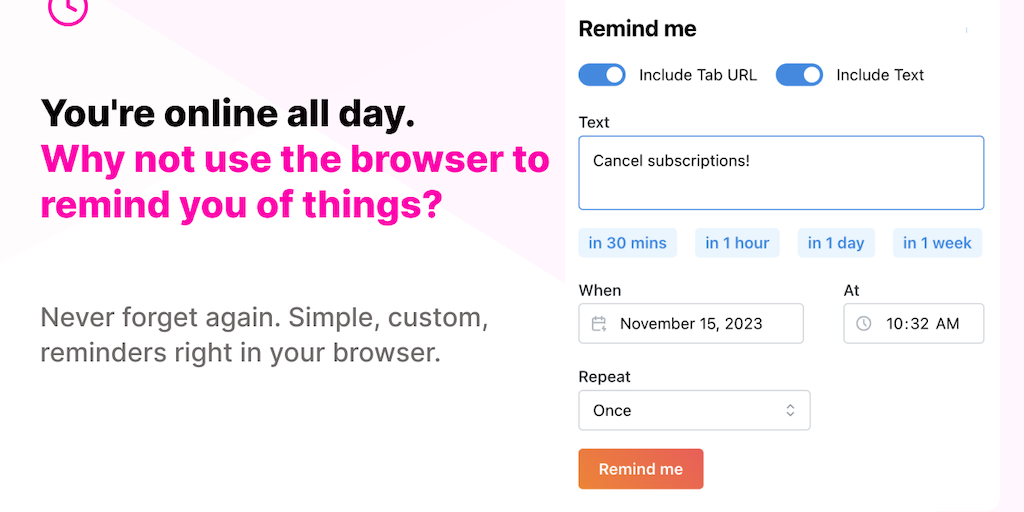Click the 'Include Tab URL' label text
The image size is (1024, 512).
[698, 75]
